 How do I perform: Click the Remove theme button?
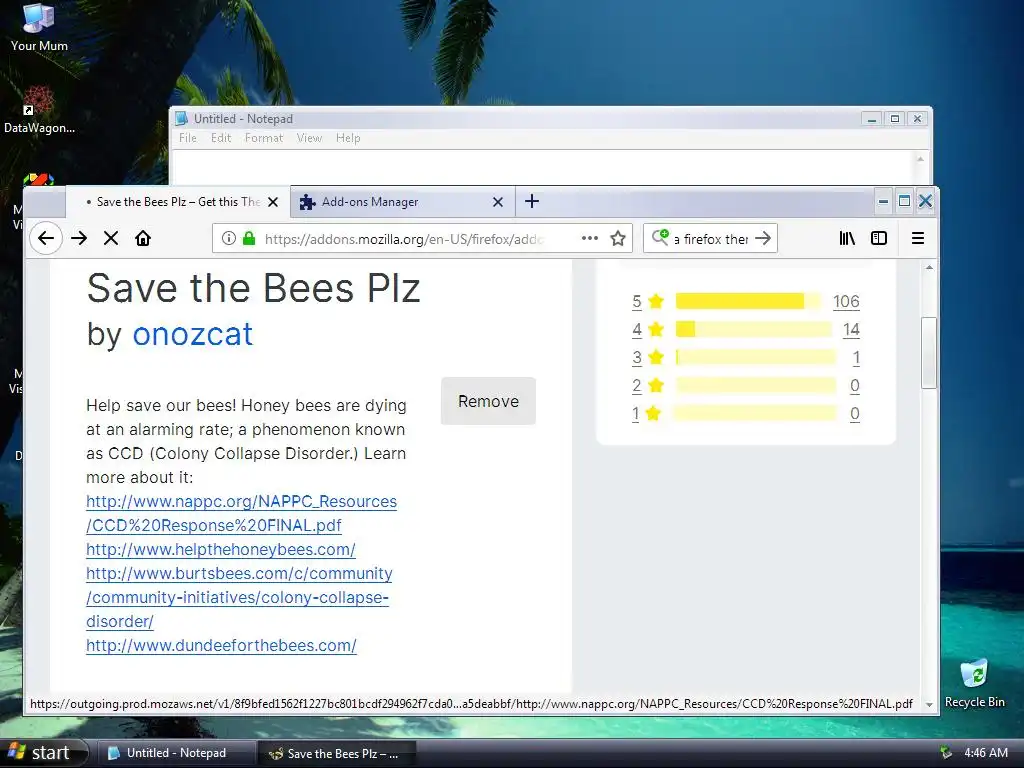pyautogui.click(x=488, y=401)
